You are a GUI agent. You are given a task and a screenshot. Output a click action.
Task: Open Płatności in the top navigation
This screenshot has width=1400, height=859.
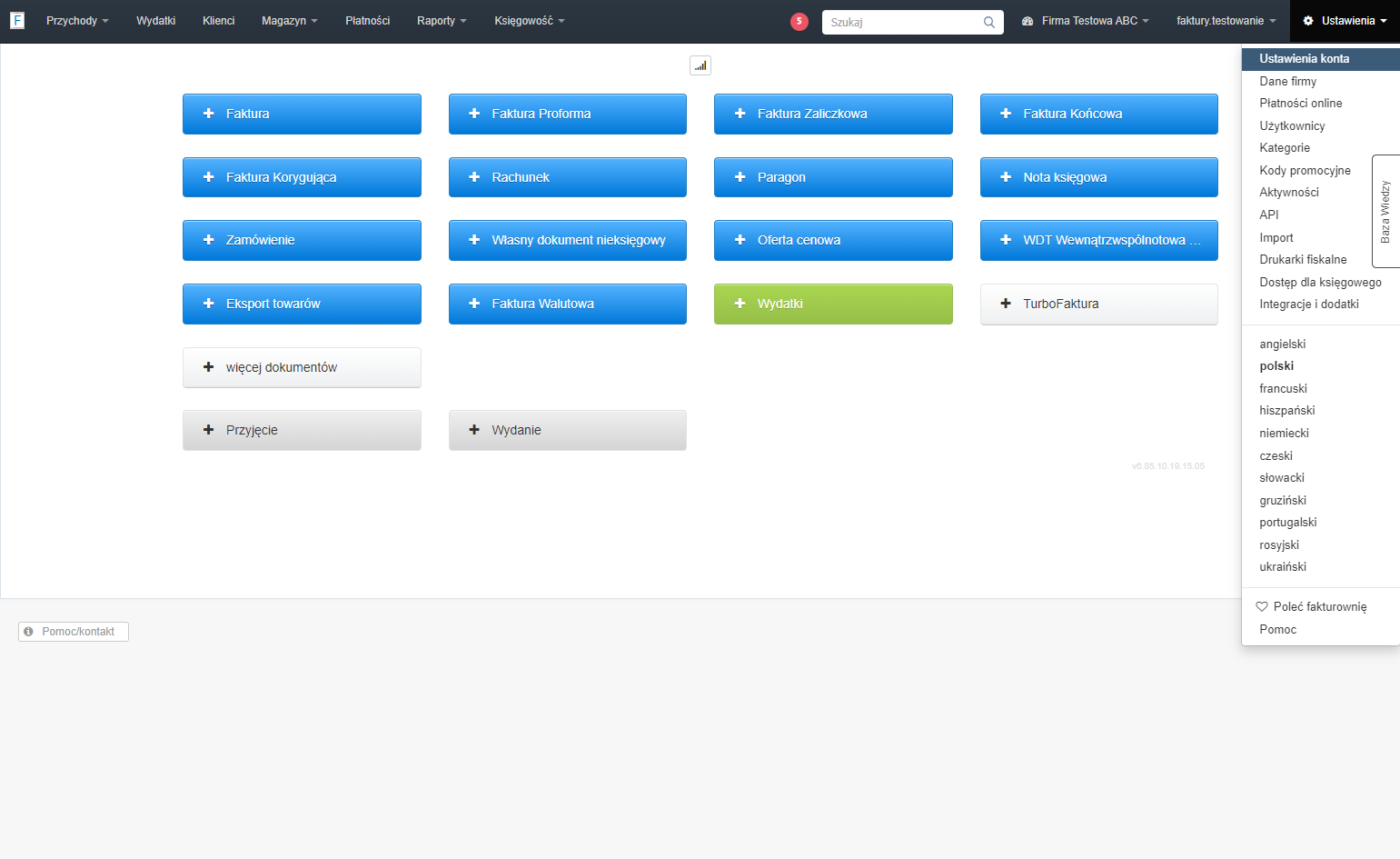click(x=368, y=21)
